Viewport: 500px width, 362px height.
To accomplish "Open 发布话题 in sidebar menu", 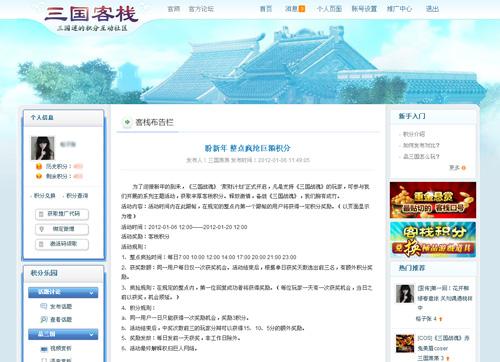I will point(61,306).
